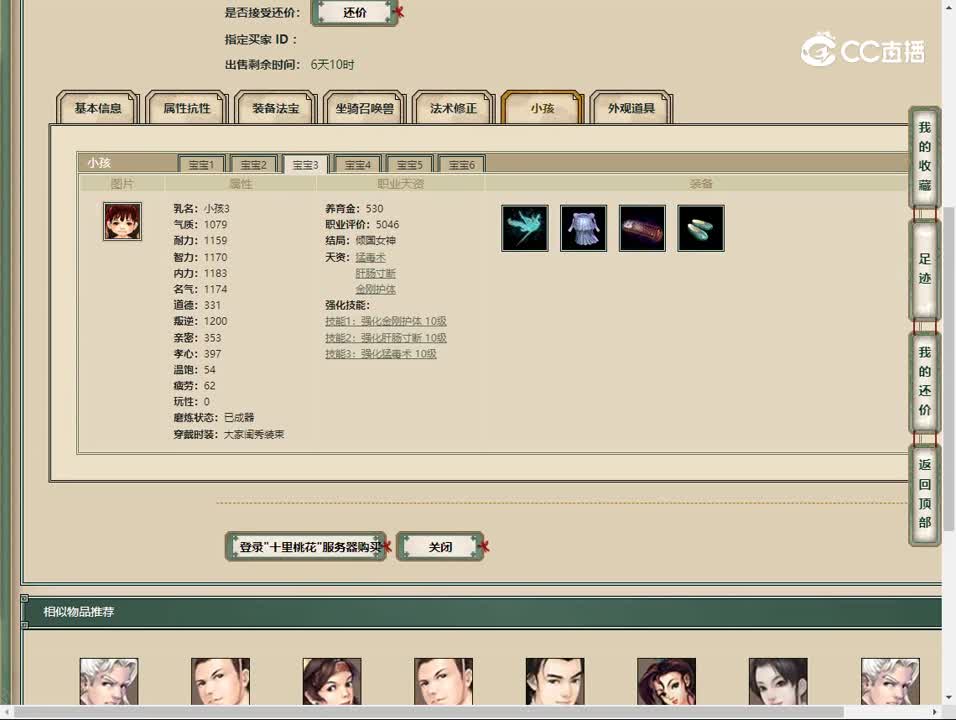Select the 宝宝3 sub-tab
The image size is (956, 720).
[x=305, y=165]
